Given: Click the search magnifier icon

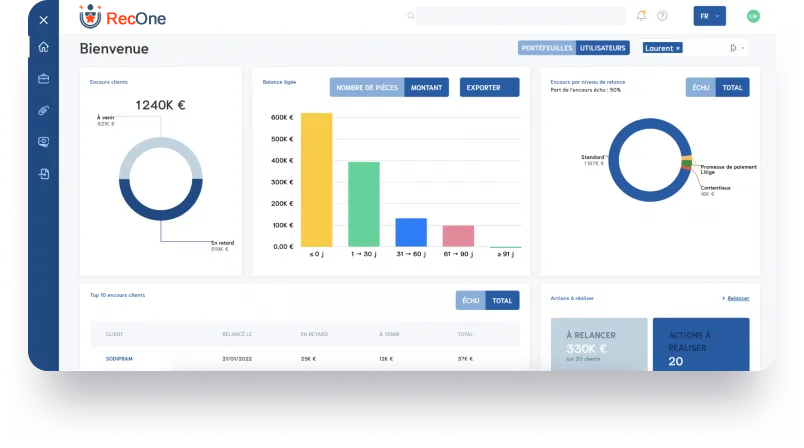Looking at the screenshot, I should [411, 16].
